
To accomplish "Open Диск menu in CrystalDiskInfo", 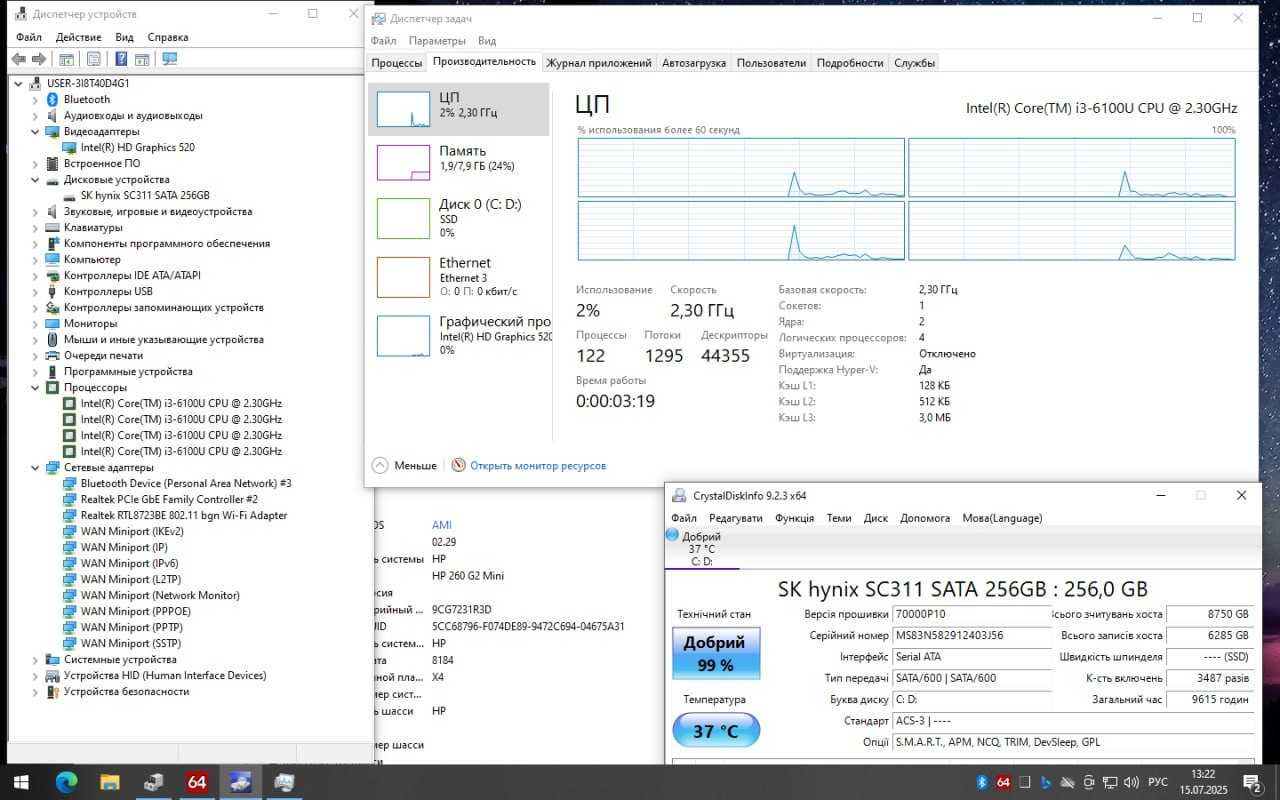I will tap(876, 518).
